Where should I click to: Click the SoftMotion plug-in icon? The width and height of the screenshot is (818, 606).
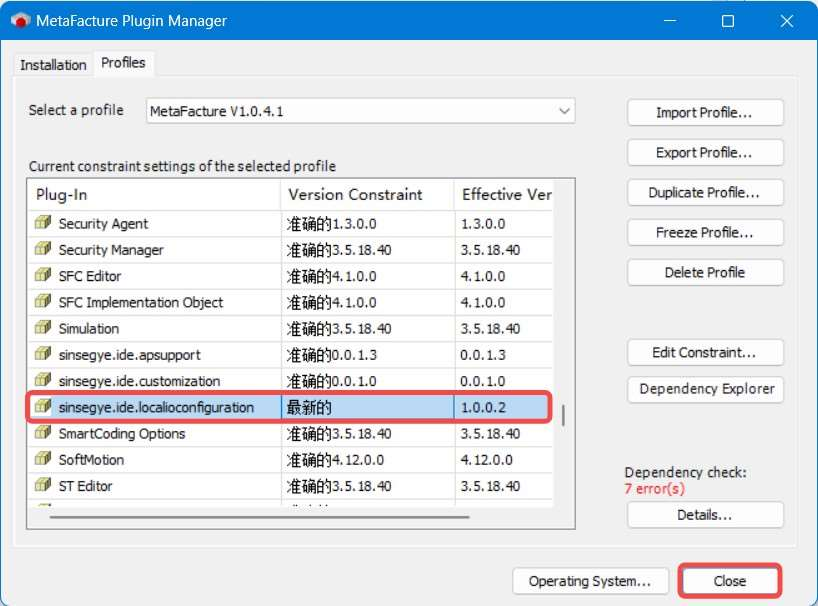(x=43, y=460)
